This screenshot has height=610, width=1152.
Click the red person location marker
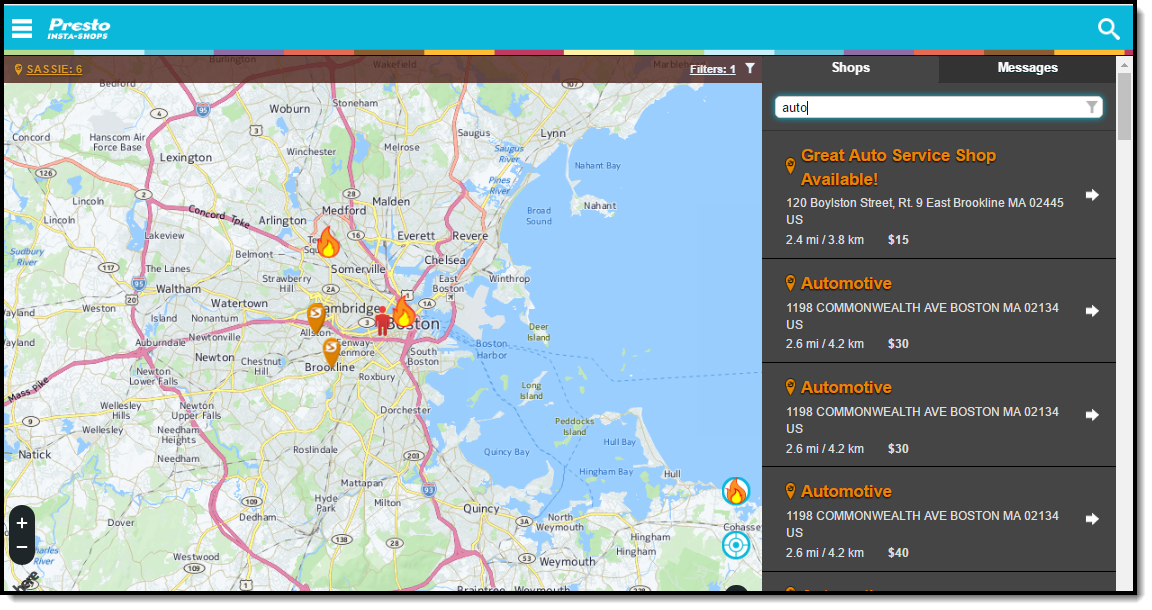(x=382, y=322)
